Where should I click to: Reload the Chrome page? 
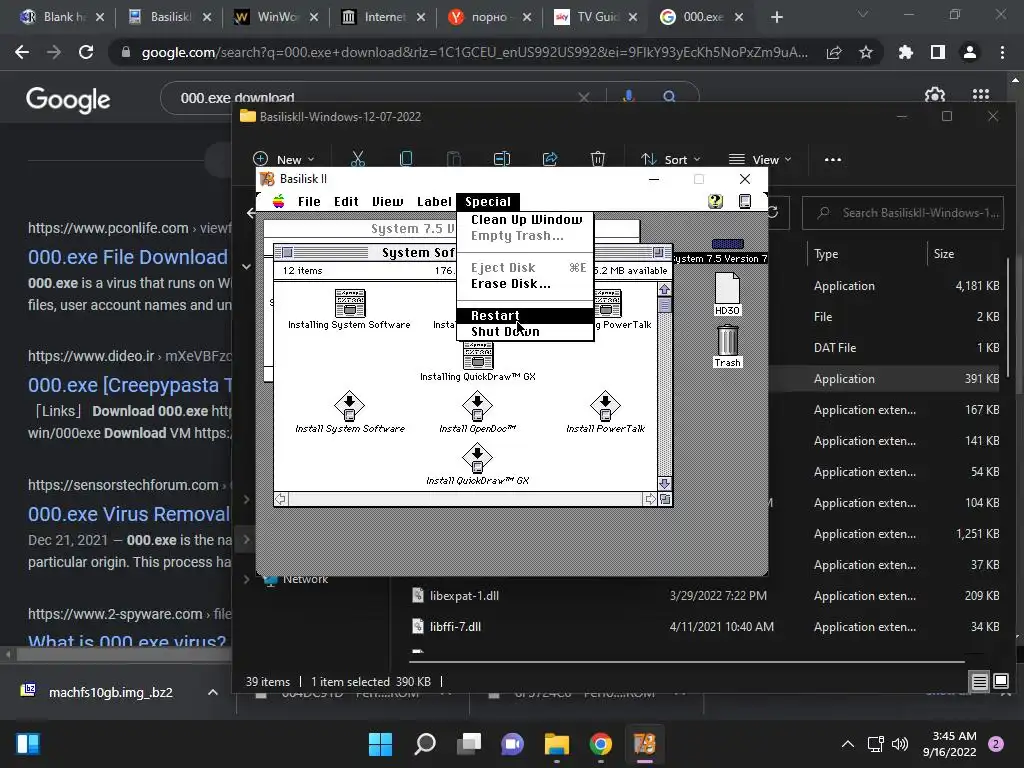(x=86, y=52)
